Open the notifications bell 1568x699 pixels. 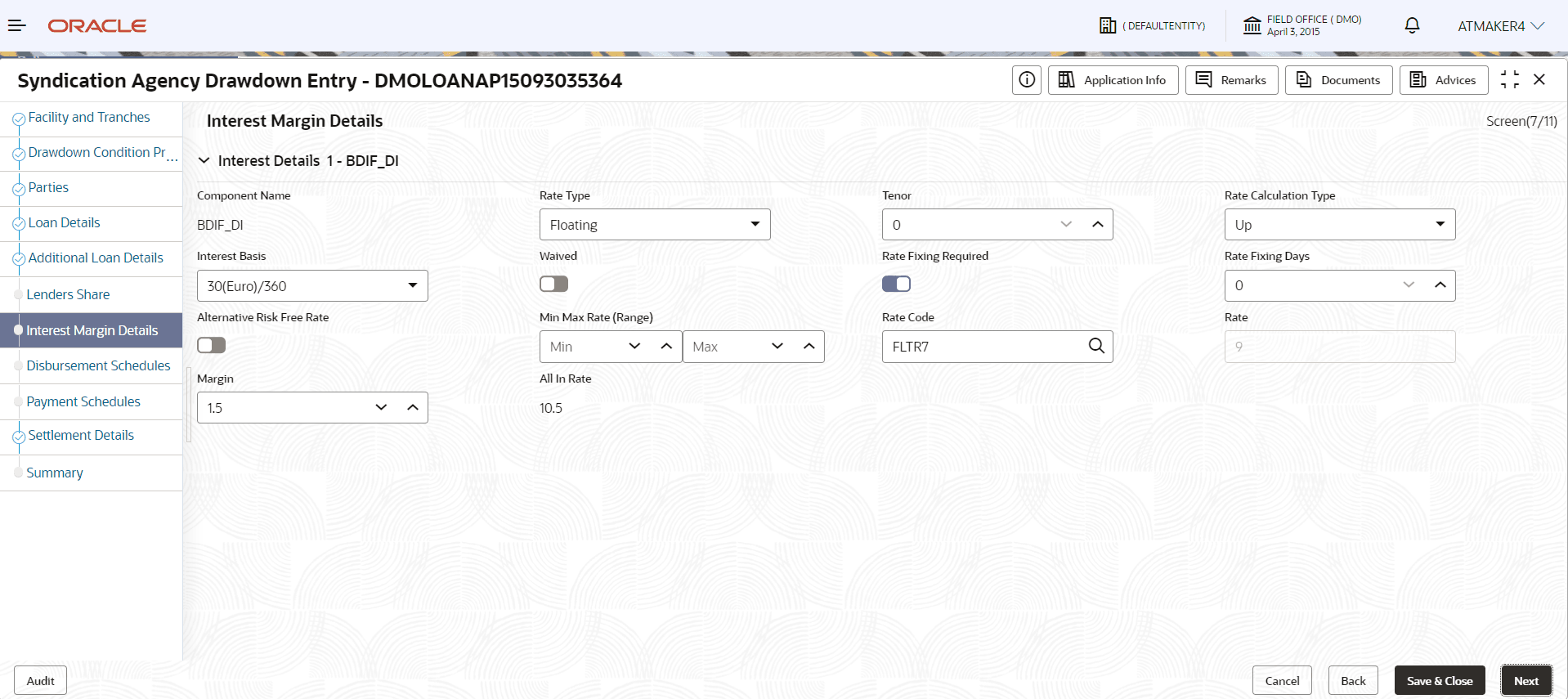pos(1412,25)
